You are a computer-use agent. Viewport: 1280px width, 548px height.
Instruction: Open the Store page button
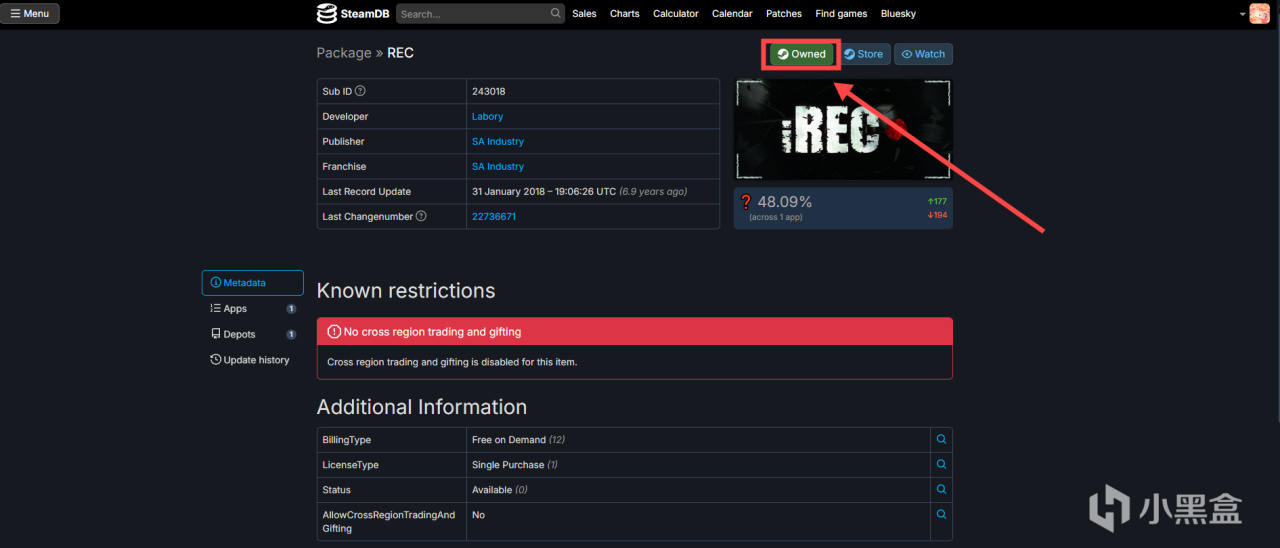[x=864, y=54]
